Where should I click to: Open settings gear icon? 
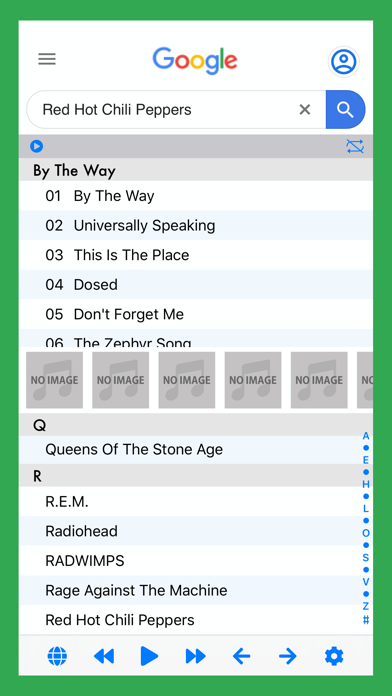point(334,656)
